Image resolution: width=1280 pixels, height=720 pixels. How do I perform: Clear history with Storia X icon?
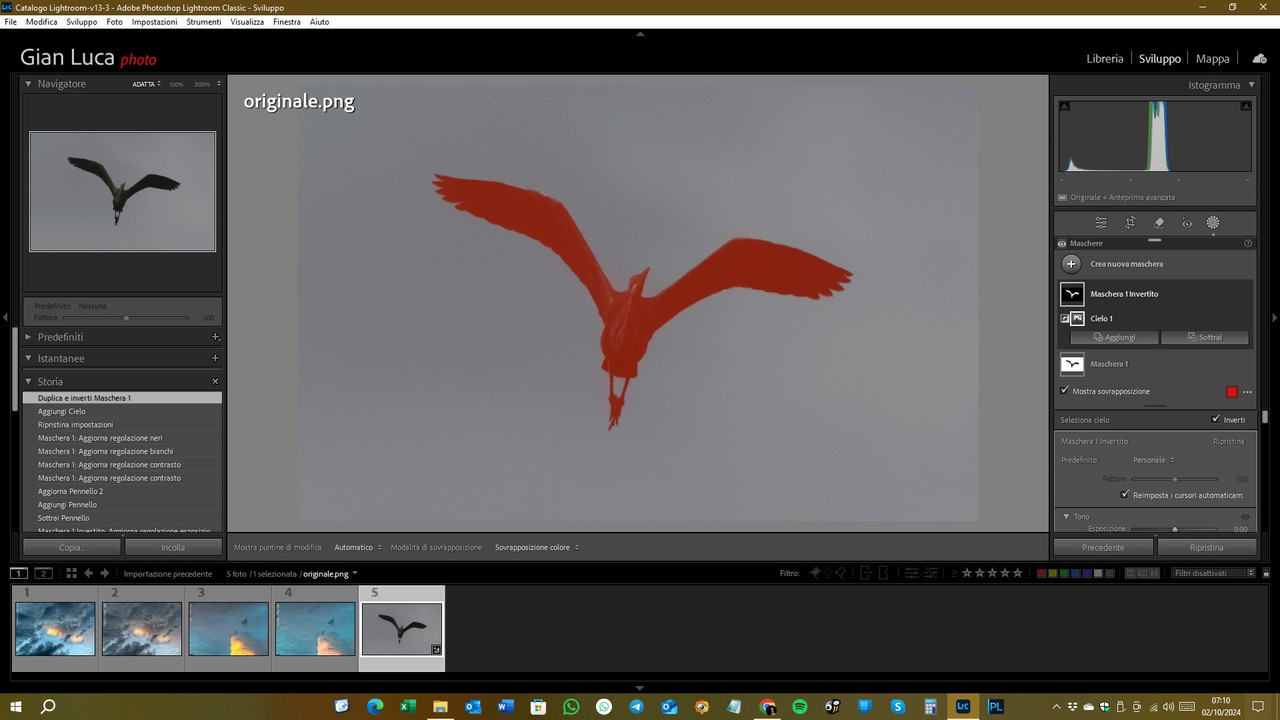coord(215,381)
